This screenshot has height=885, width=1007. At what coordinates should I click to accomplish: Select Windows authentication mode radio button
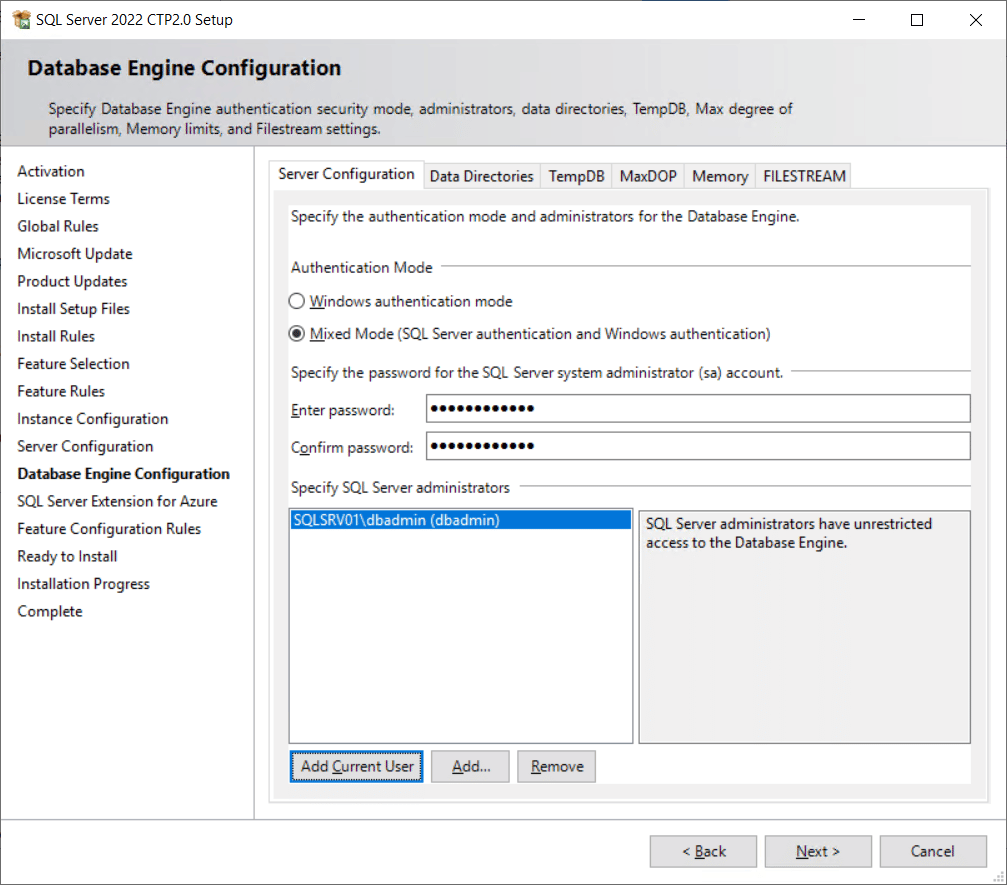(296, 301)
